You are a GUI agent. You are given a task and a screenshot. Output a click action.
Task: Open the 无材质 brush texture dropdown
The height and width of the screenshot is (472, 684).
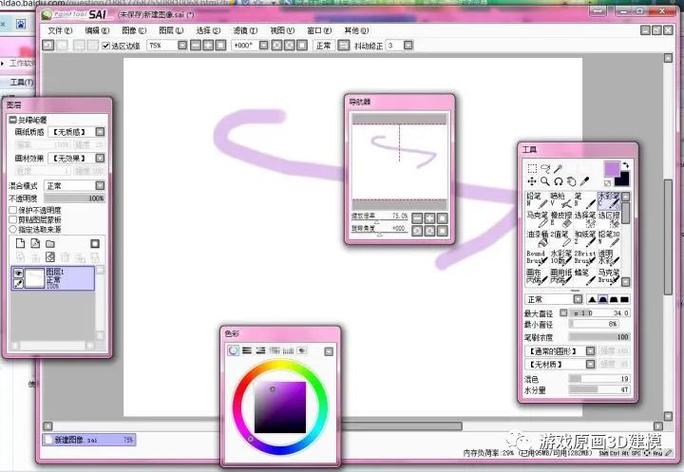tap(590, 364)
